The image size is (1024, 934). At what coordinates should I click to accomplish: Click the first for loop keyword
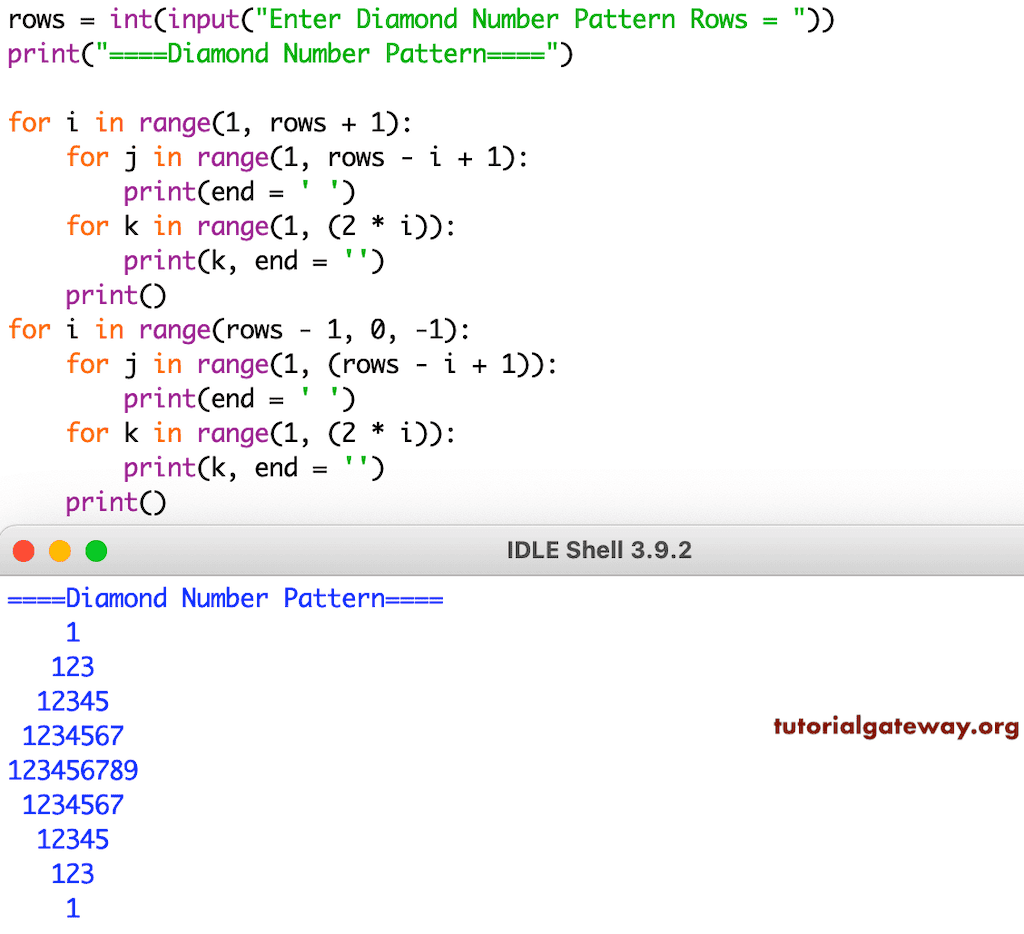[29, 122]
